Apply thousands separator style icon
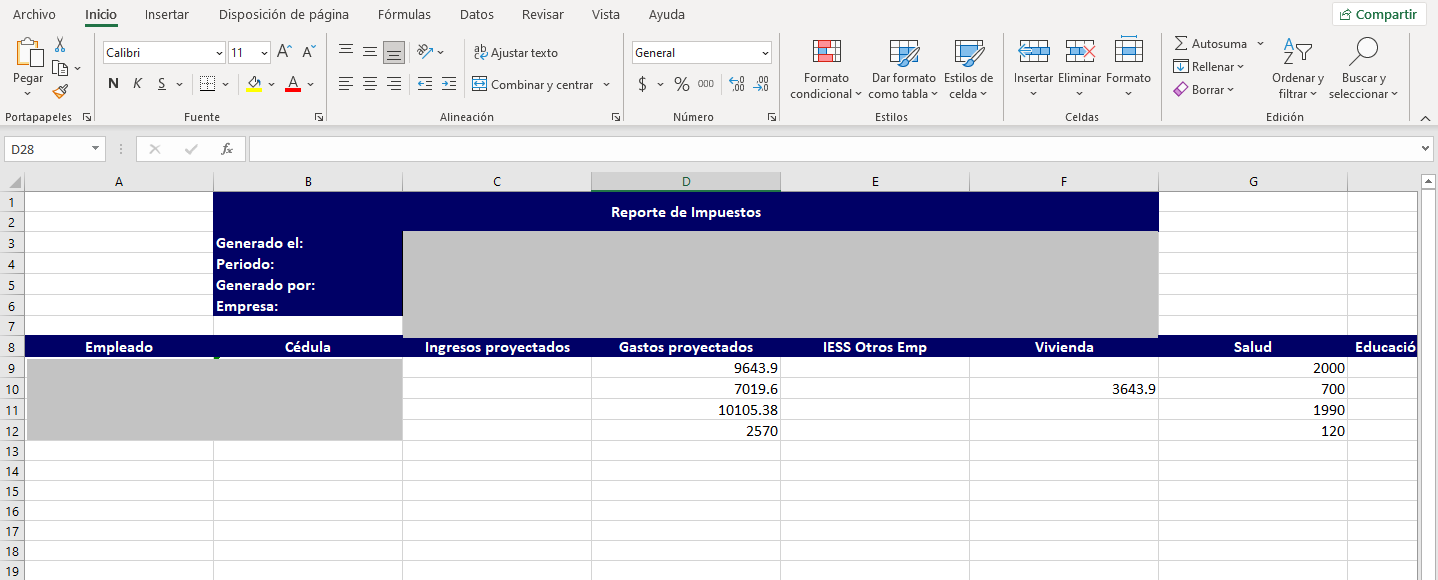This screenshot has width=1438, height=580. tap(706, 84)
